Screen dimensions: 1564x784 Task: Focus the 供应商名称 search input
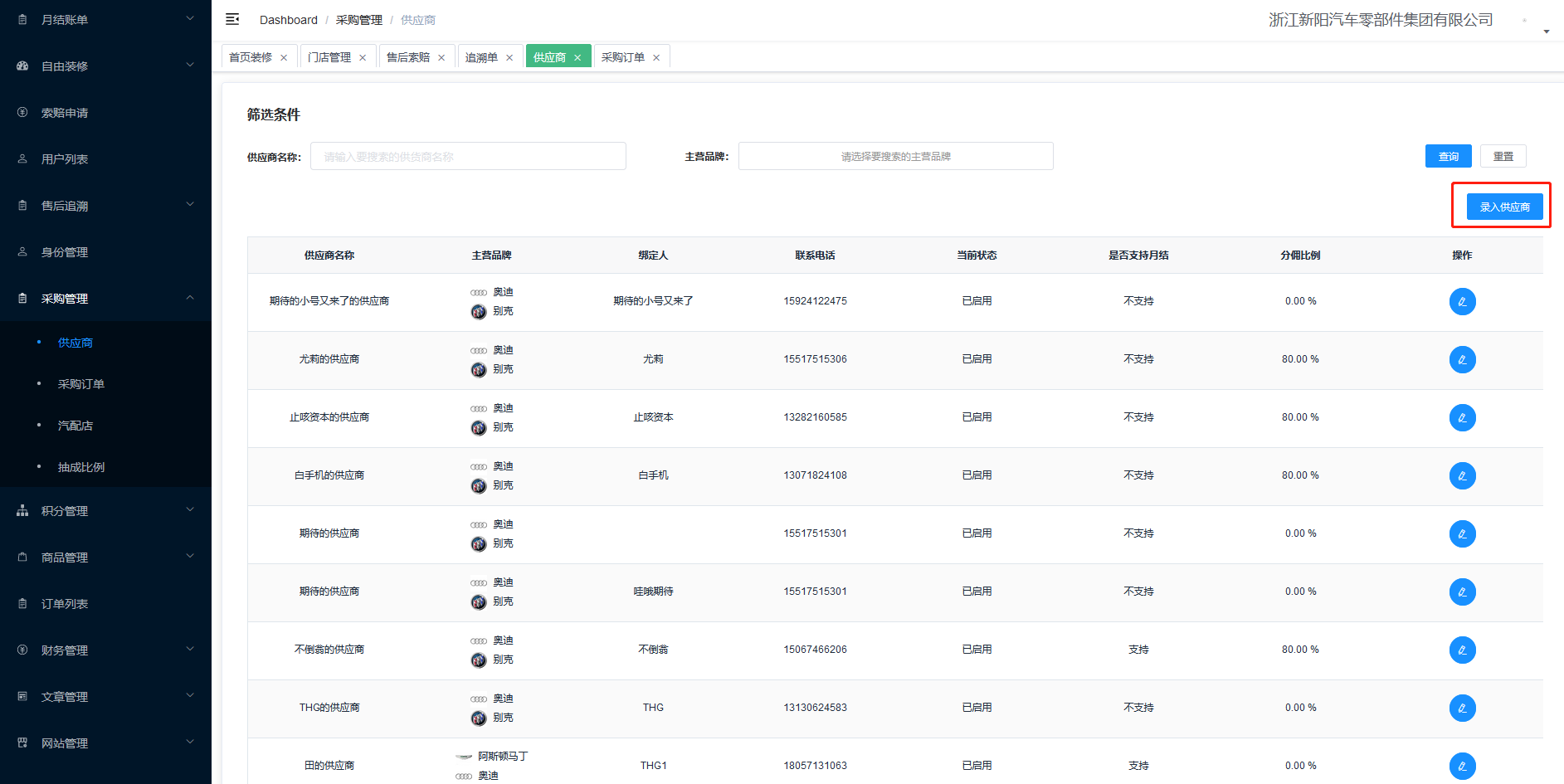468,156
